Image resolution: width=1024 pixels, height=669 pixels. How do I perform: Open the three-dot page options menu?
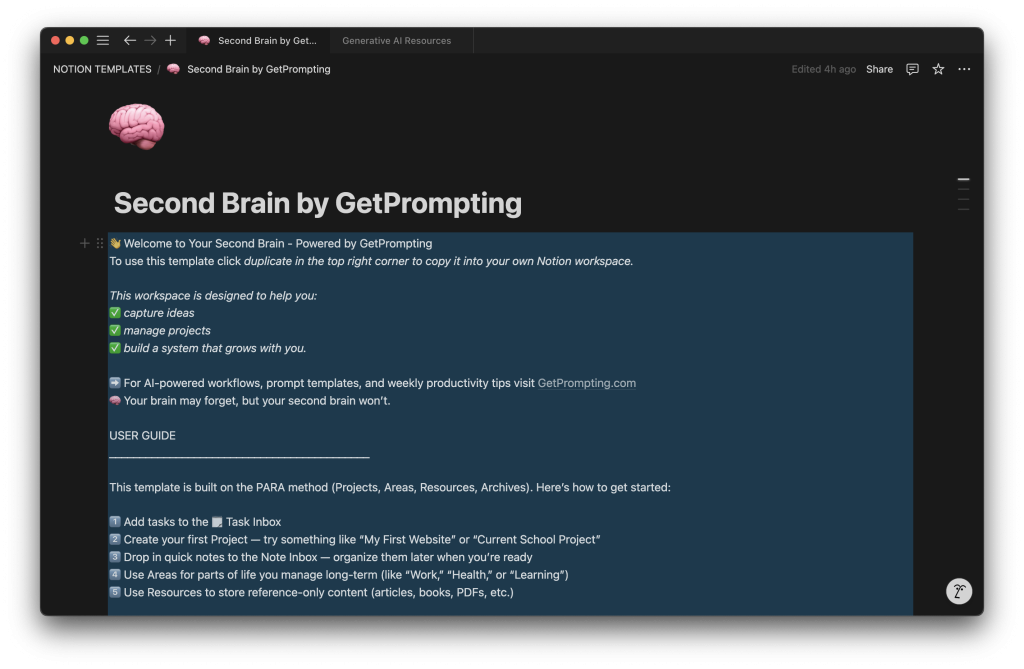pos(964,69)
